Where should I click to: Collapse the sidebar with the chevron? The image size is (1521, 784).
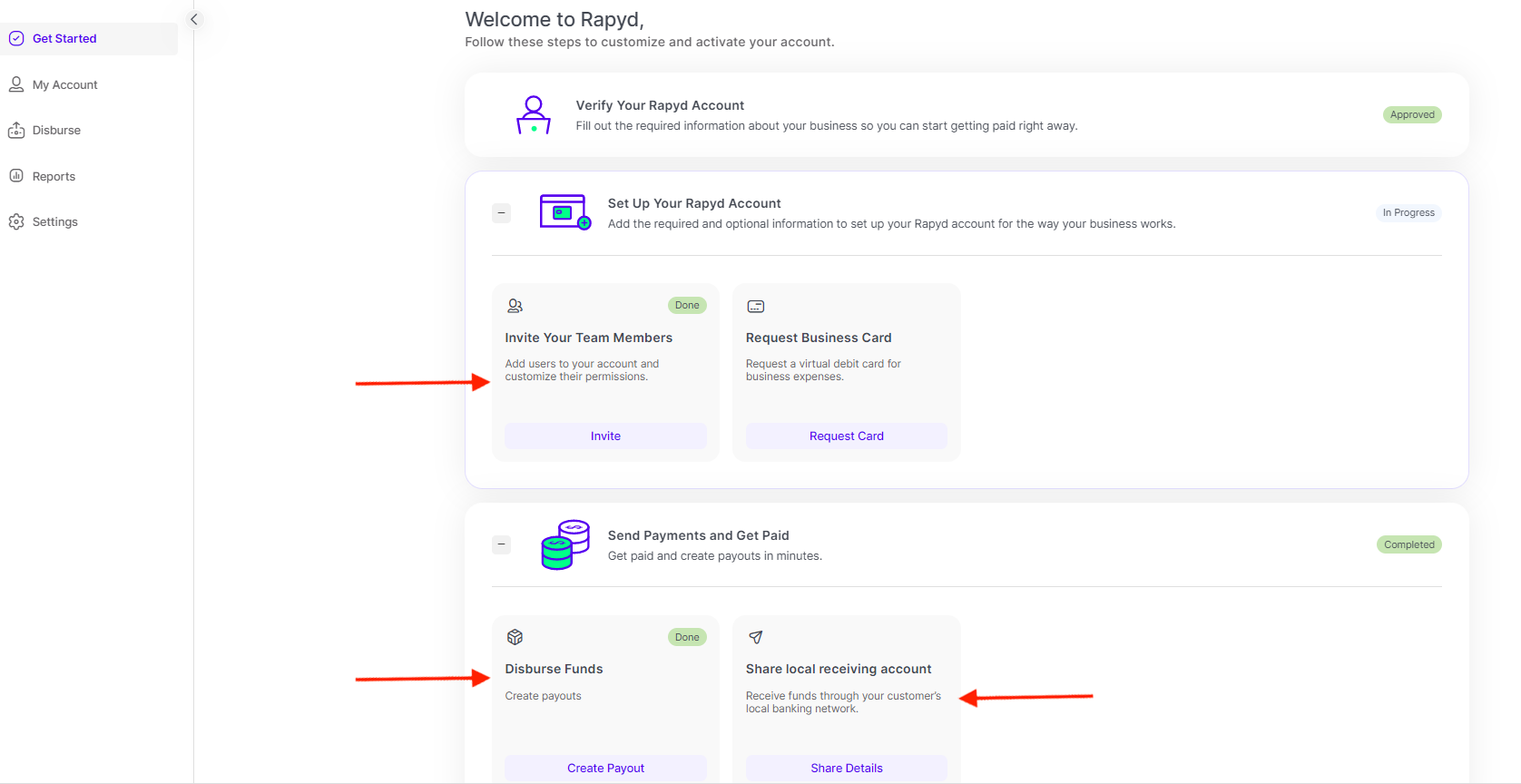(x=193, y=19)
